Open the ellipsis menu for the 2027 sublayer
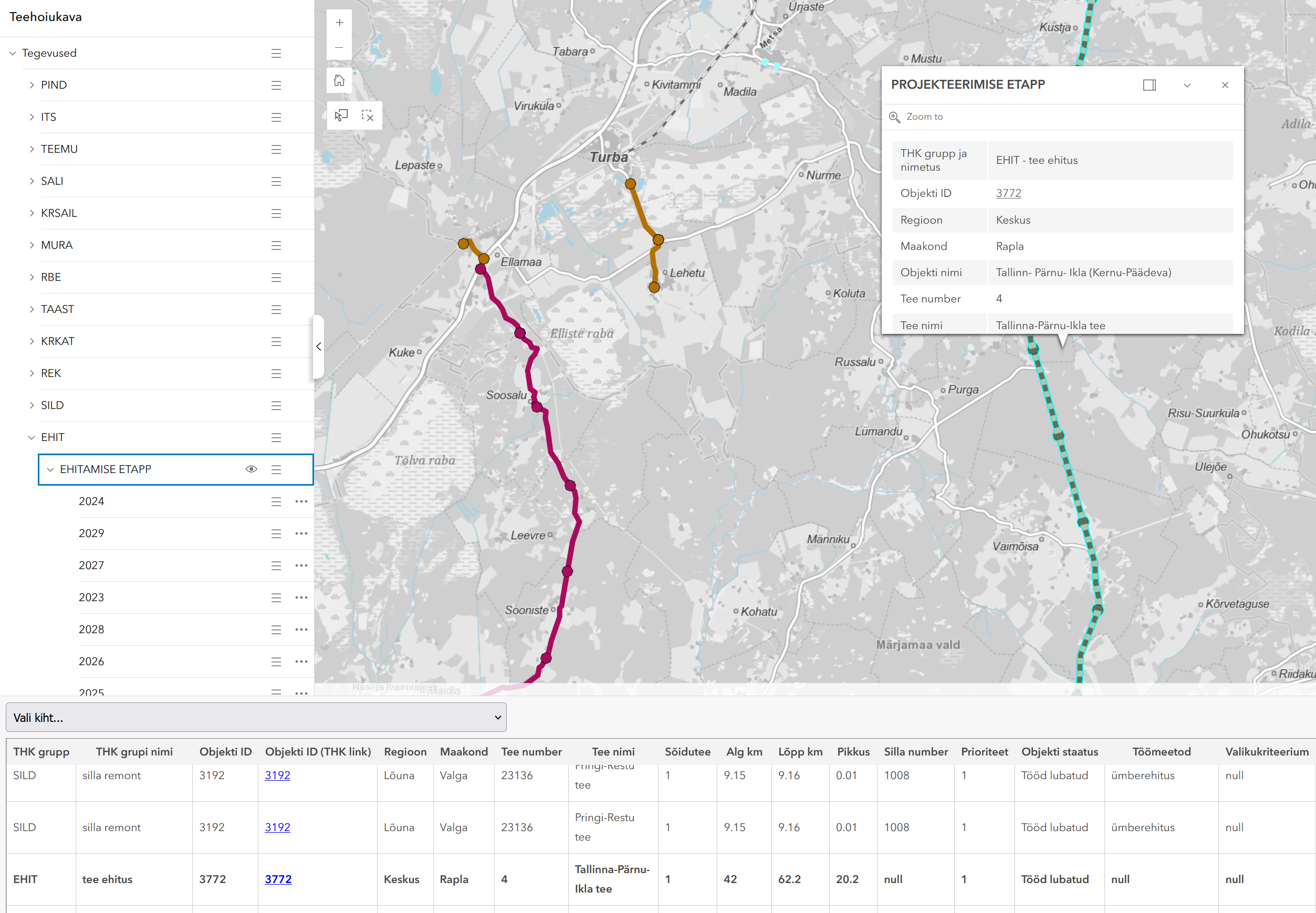Image resolution: width=1316 pixels, height=913 pixels. [x=302, y=565]
